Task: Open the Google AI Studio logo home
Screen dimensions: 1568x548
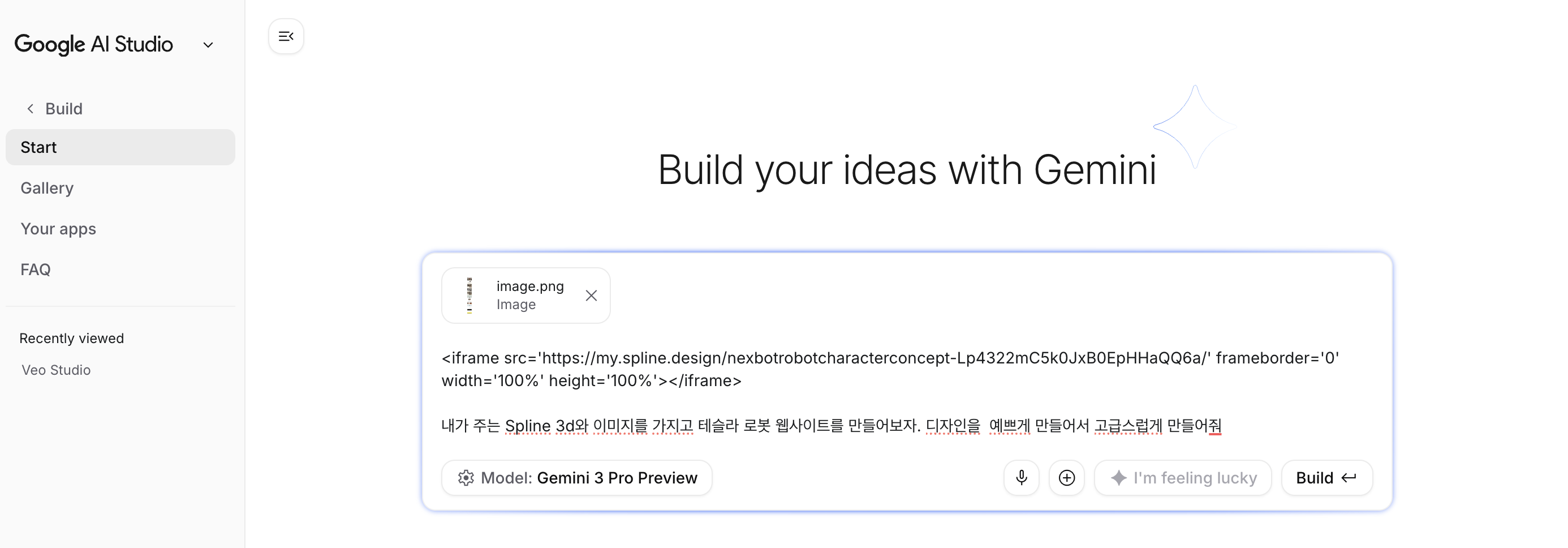Action: tap(94, 45)
